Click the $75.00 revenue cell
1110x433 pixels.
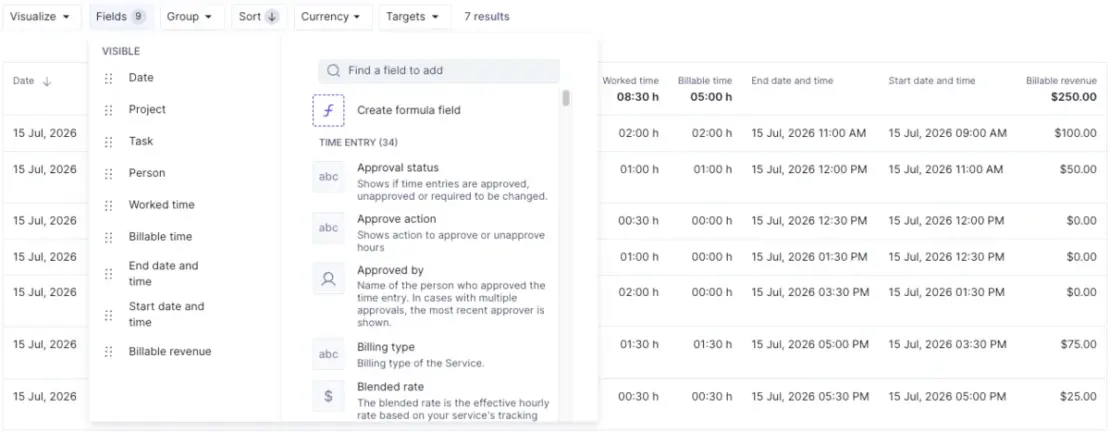(1078, 345)
